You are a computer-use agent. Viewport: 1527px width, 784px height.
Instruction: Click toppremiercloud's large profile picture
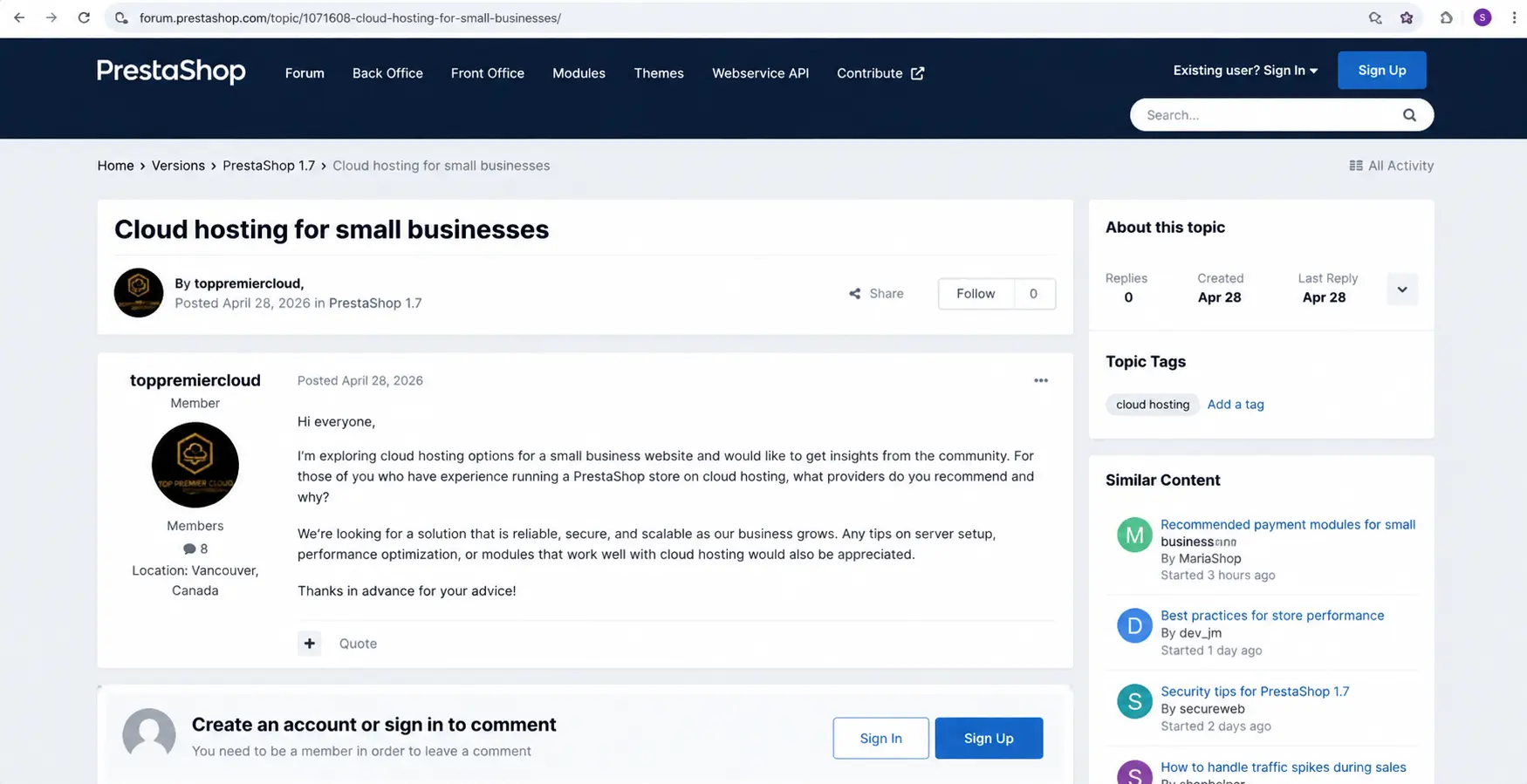click(x=195, y=465)
